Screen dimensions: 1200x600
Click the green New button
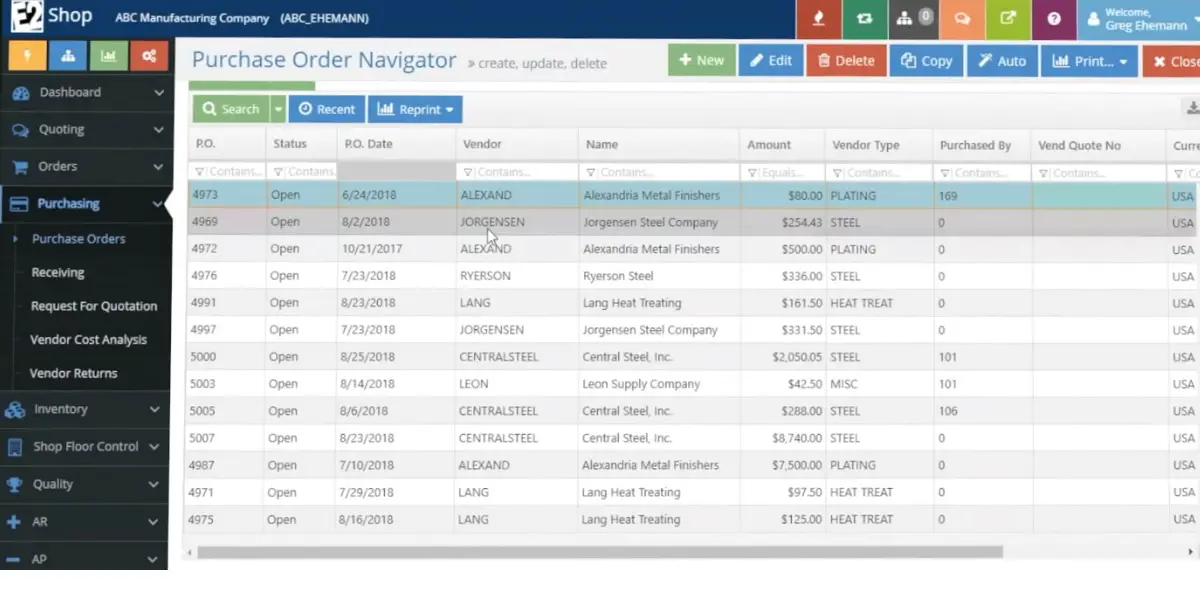coord(702,60)
